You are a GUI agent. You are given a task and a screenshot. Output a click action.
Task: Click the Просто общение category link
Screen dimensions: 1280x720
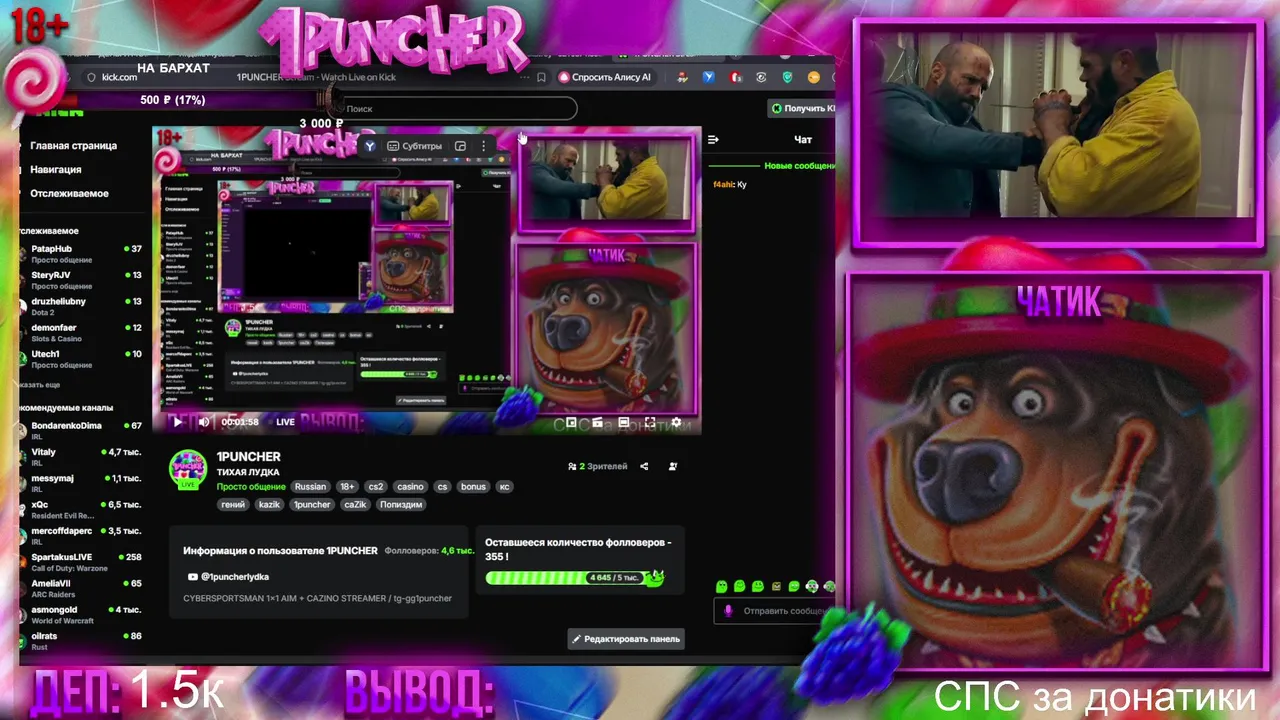pos(251,487)
